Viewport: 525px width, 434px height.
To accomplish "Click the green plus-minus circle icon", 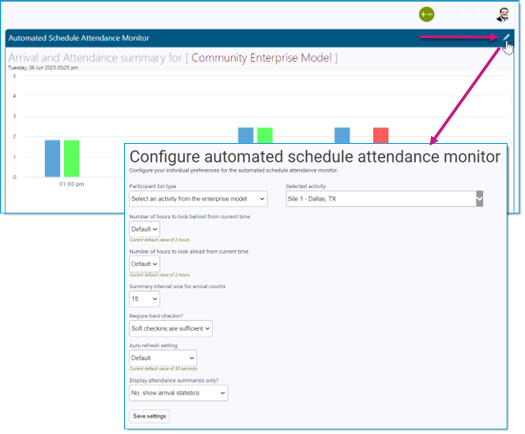I will 426,14.
